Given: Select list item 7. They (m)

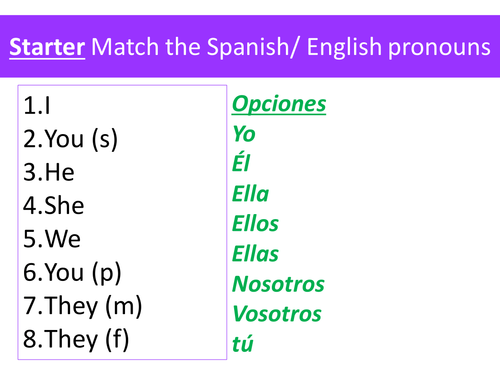Looking at the screenshot, I should pyautogui.click(x=83, y=306).
